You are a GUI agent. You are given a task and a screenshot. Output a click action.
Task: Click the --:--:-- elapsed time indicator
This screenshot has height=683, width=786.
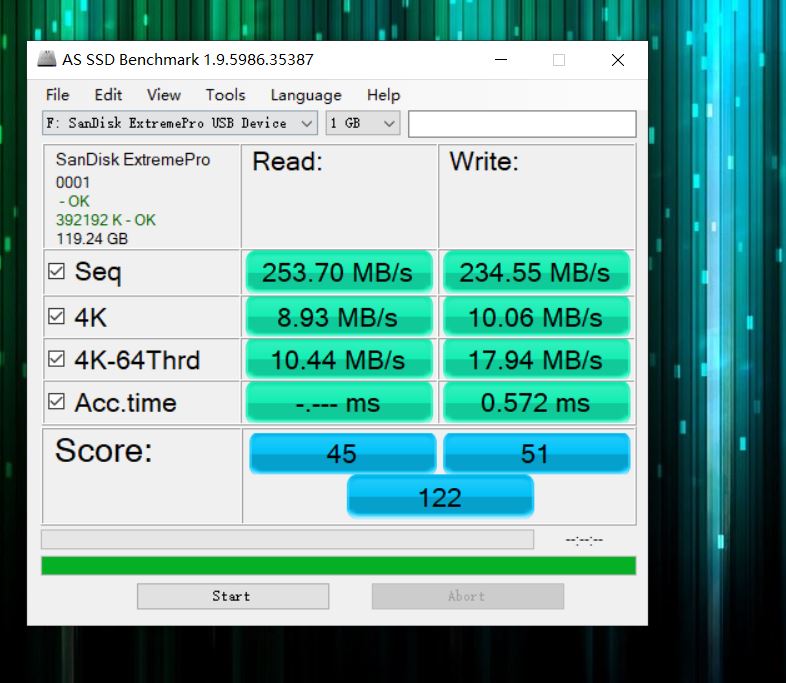click(x=584, y=540)
